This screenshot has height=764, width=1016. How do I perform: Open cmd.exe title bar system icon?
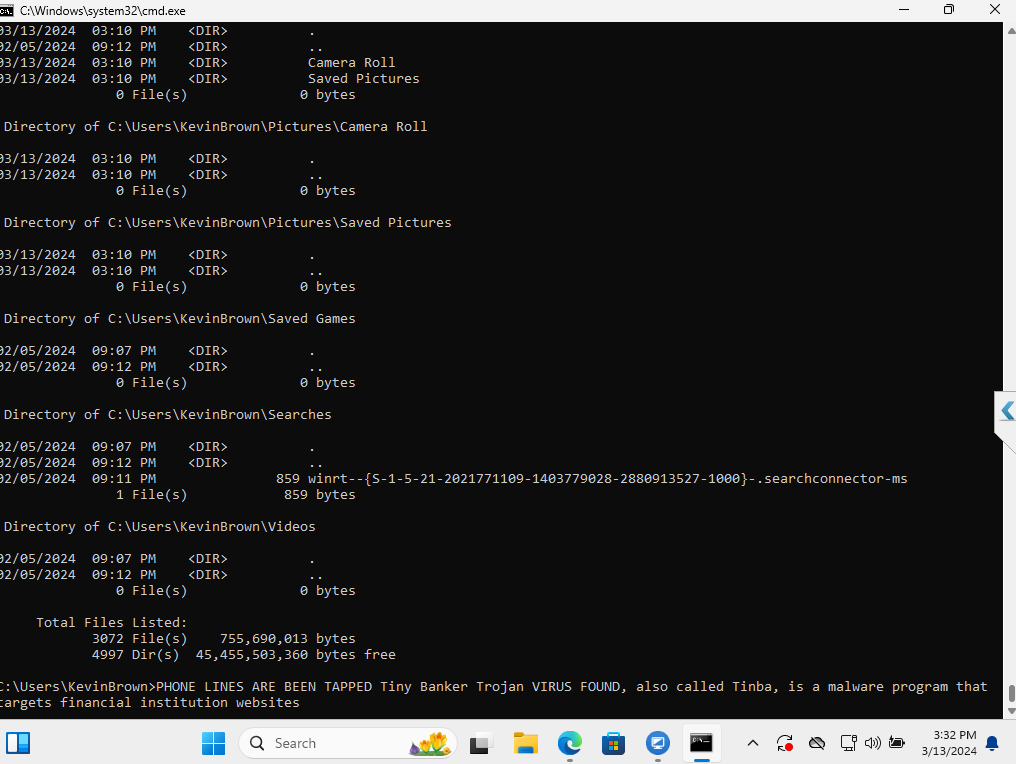(6, 10)
